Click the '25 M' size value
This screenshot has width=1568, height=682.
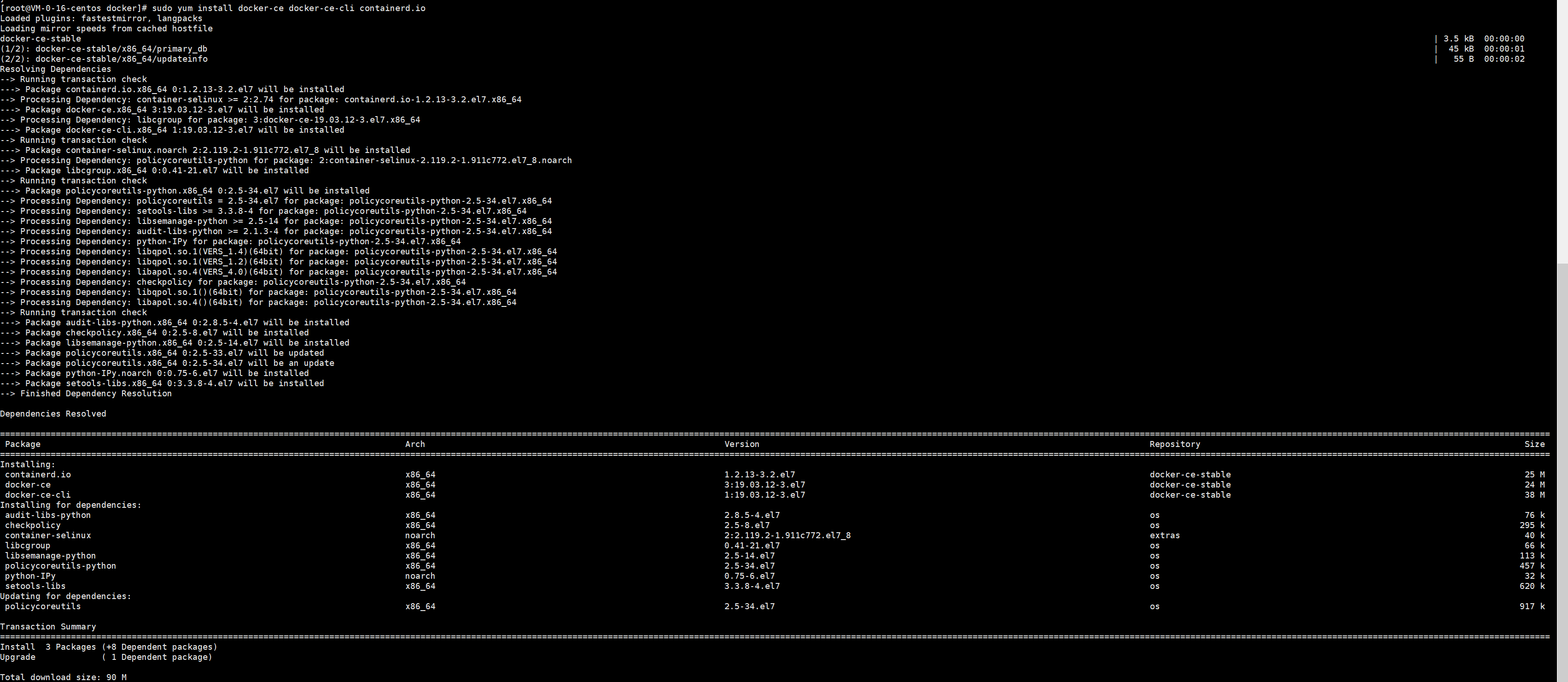[1534, 475]
